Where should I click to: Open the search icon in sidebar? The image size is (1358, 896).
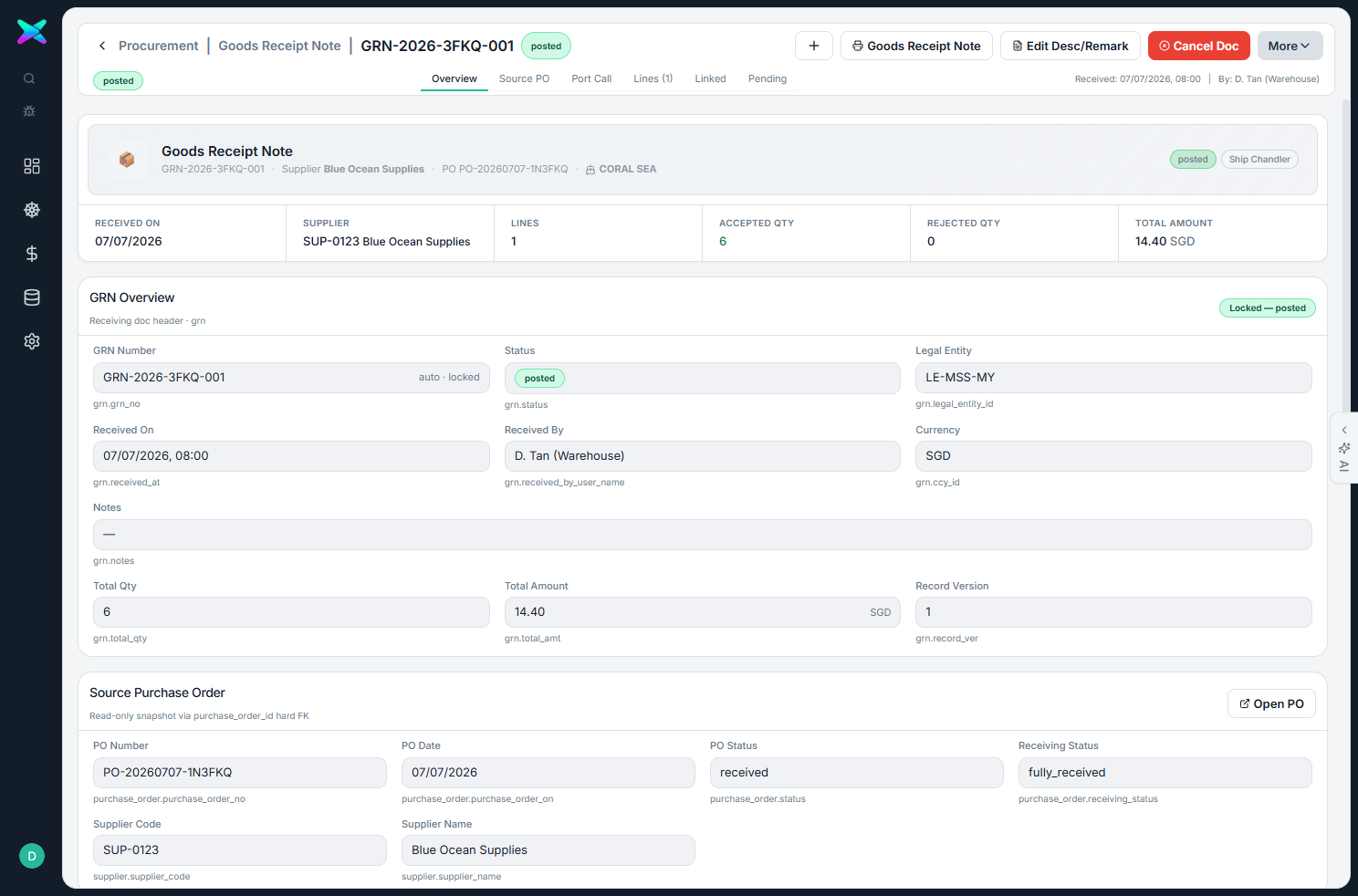[29, 78]
